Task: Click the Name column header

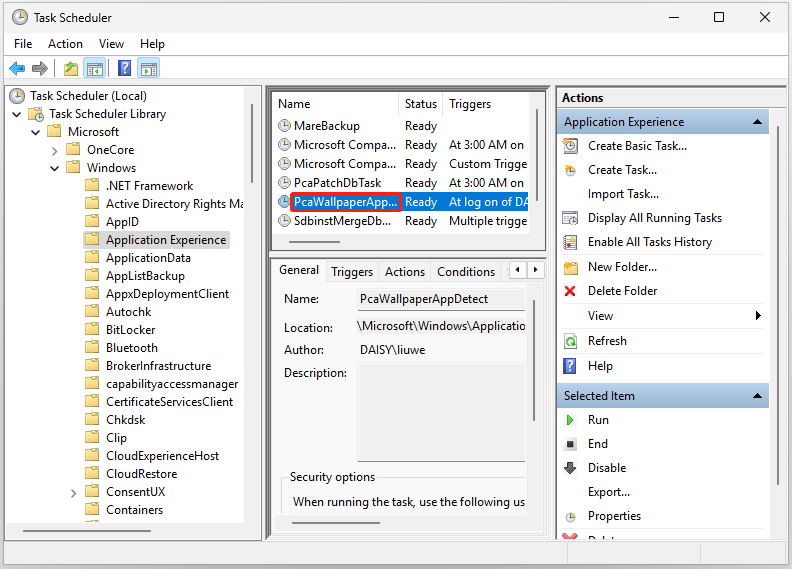Action: coord(336,104)
